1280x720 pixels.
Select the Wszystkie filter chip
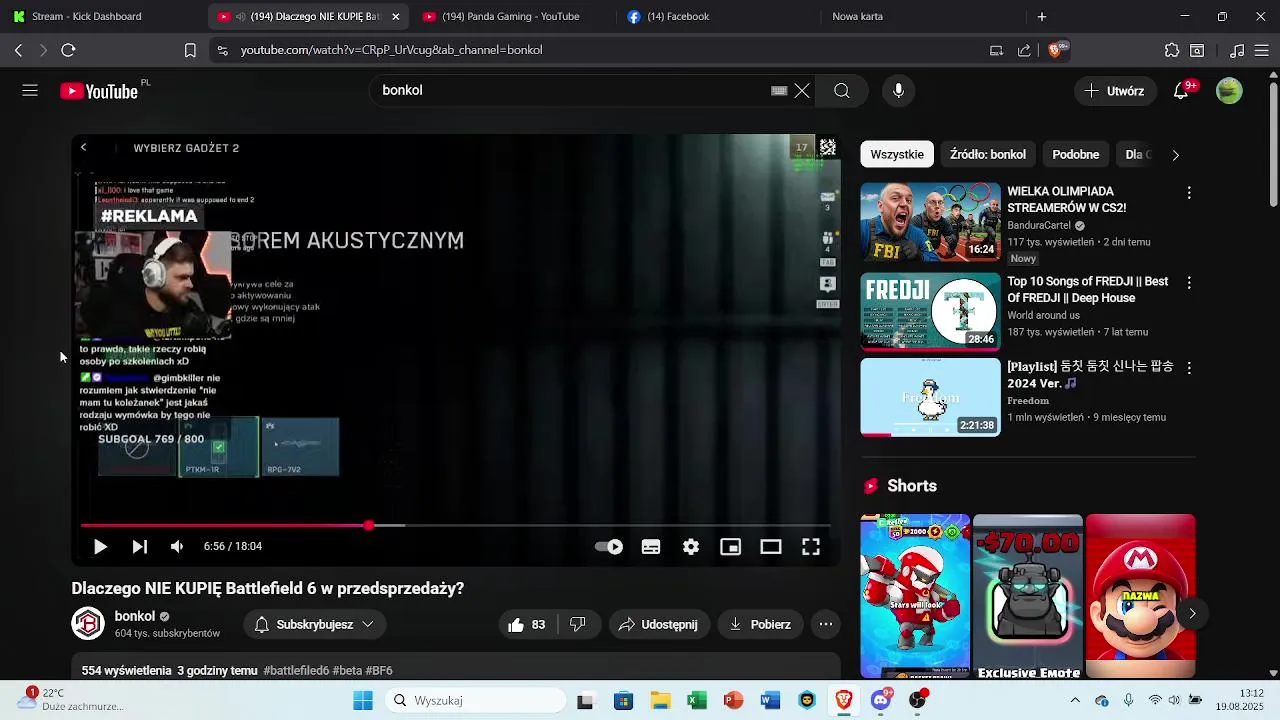click(x=897, y=155)
